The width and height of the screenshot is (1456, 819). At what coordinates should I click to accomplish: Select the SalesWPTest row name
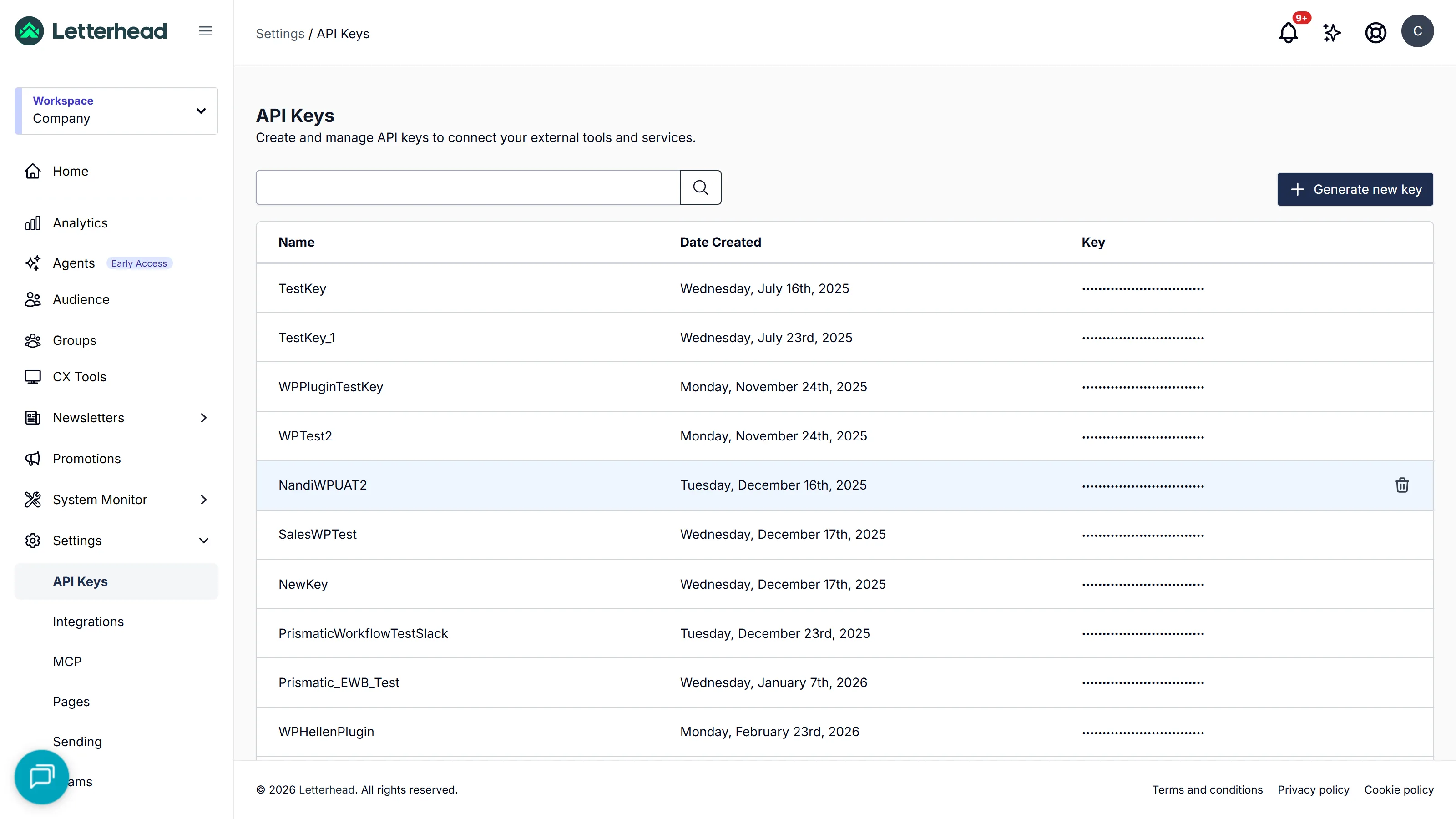(318, 535)
